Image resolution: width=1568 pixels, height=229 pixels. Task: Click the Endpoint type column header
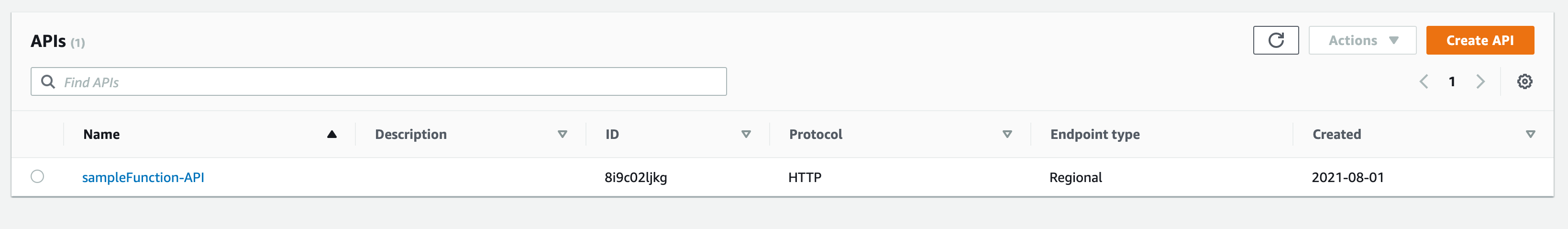tap(1094, 135)
